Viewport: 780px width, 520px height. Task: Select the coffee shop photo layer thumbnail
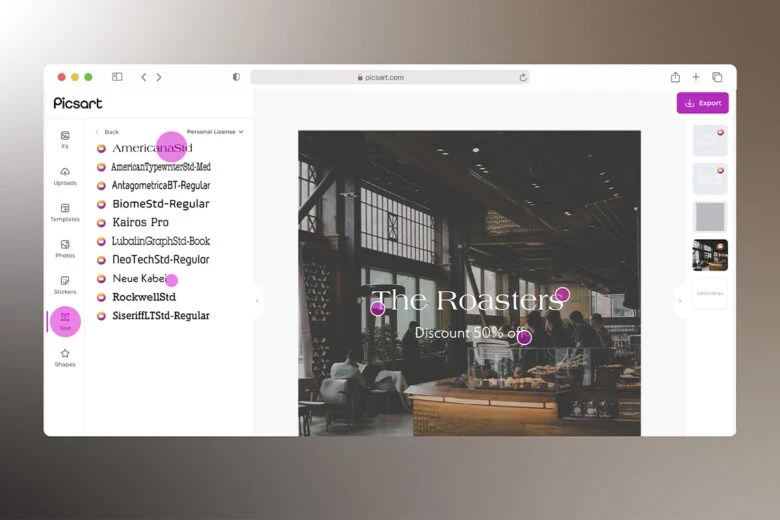[710, 255]
